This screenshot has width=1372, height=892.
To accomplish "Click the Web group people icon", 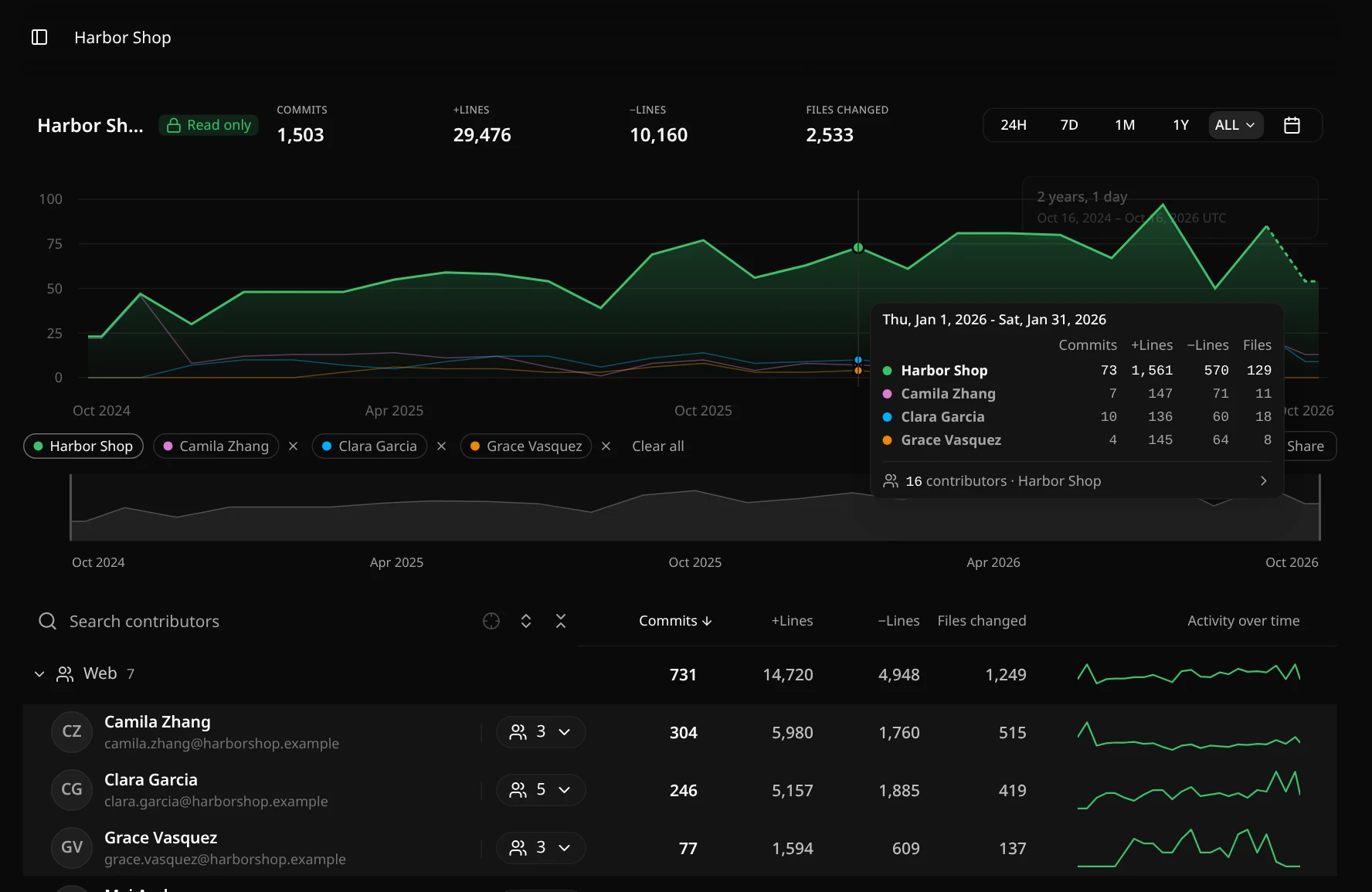I will click(x=65, y=674).
